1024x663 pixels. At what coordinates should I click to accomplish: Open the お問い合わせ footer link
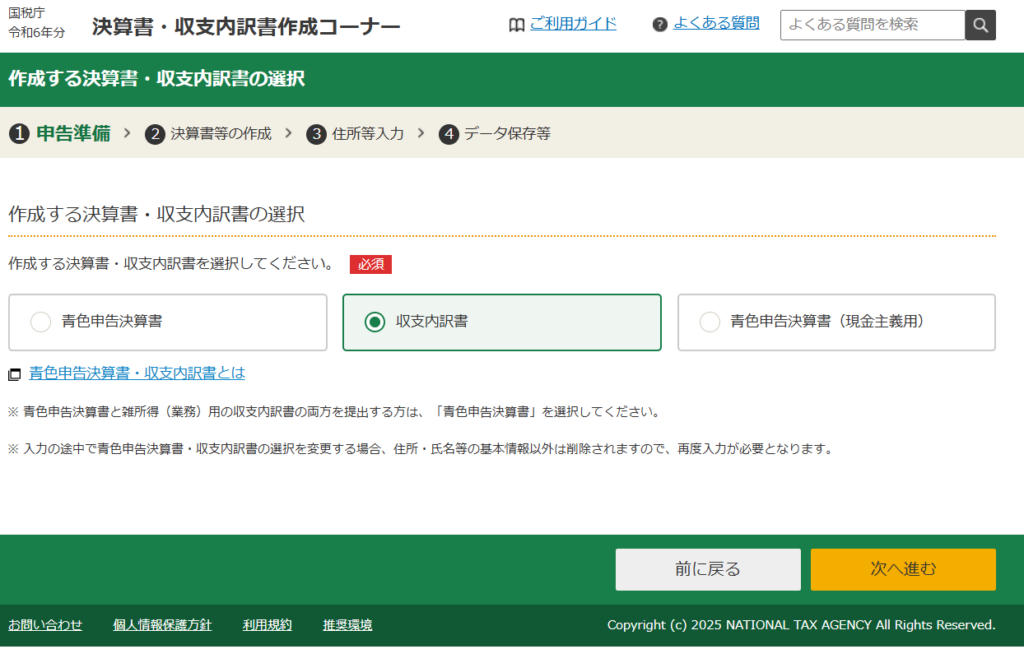pos(45,625)
